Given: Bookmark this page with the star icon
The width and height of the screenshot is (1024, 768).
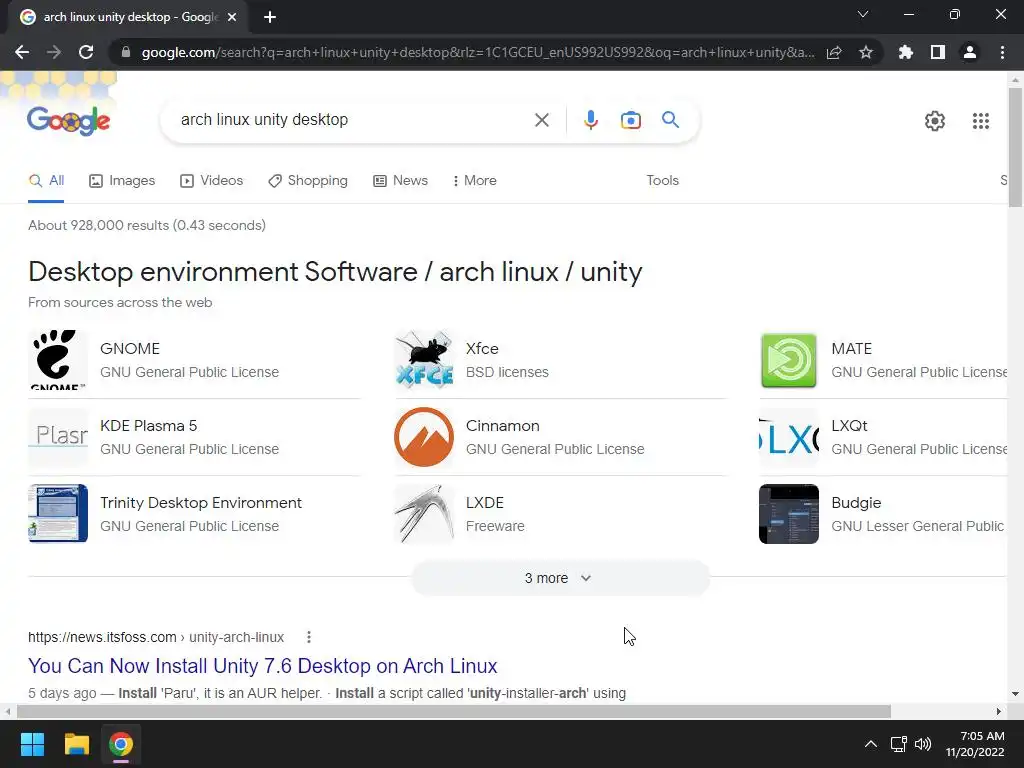Looking at the screenshot, I should point(866,52).
